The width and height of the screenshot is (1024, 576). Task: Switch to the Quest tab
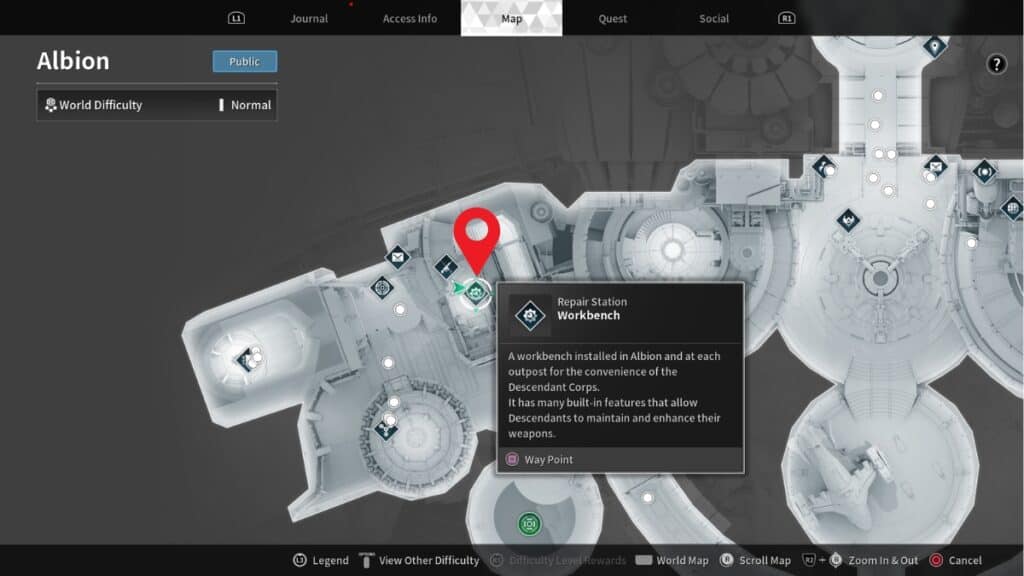[612, 17]
